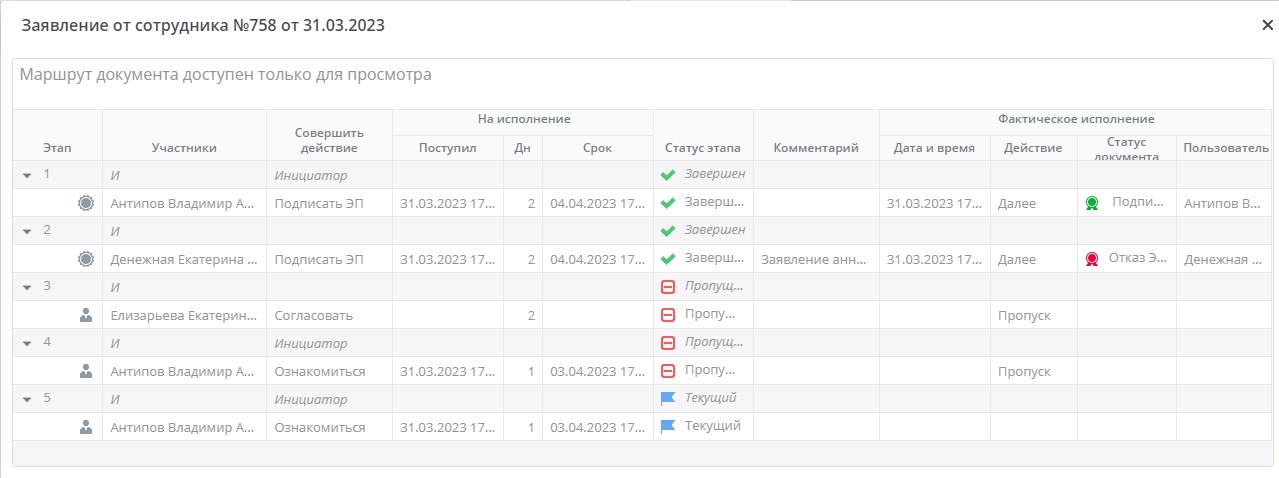
Task: Click person icon in stage 5 participant row
Action: click(86, 427)
